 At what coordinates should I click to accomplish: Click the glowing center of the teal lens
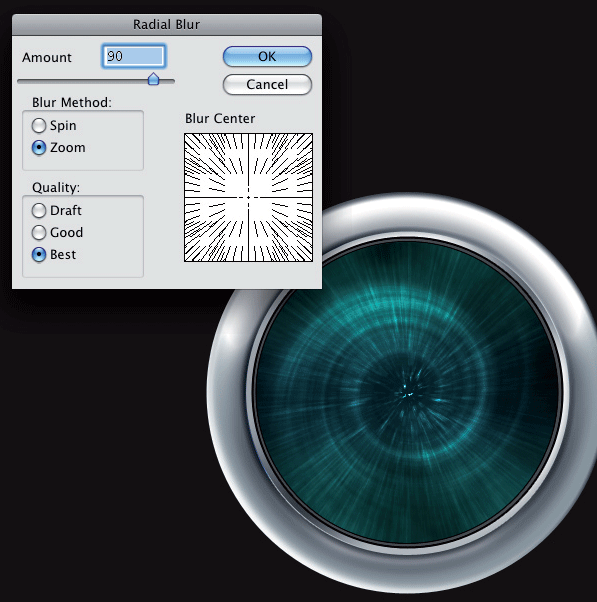[407, 393]
